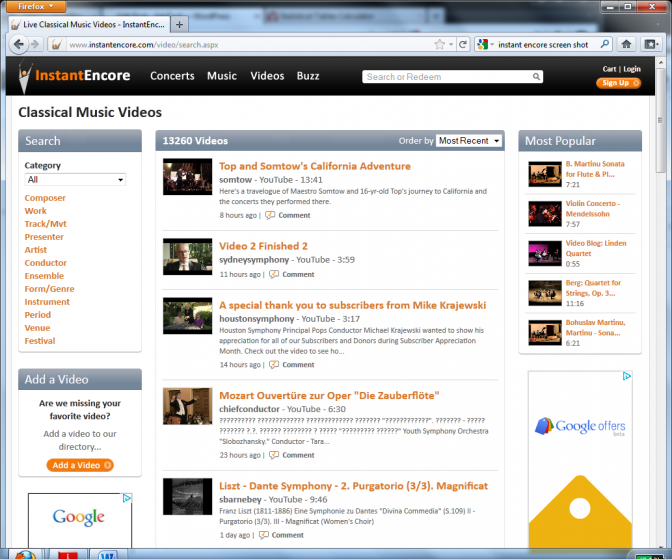Go forward with the browser forward arrow
Image resolution: width=672 pixels, height=559 pixels.
(35, 44)
